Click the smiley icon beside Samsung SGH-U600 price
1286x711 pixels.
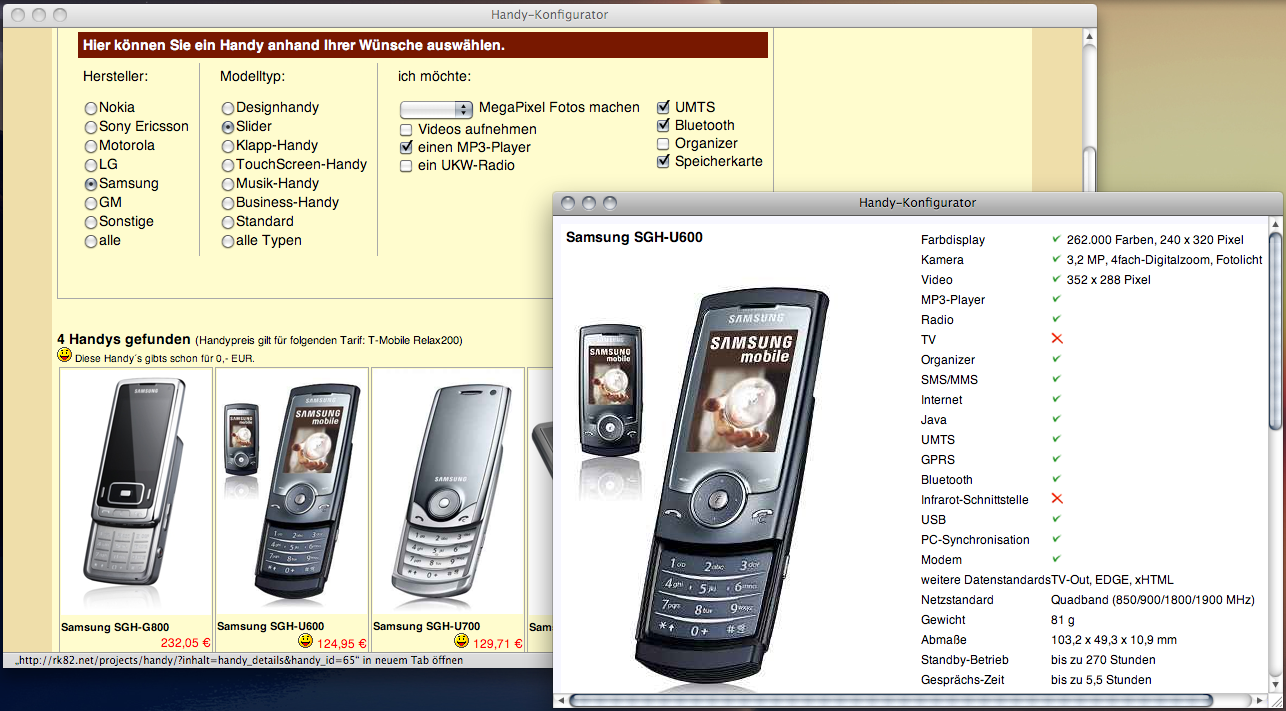[306, 641]
